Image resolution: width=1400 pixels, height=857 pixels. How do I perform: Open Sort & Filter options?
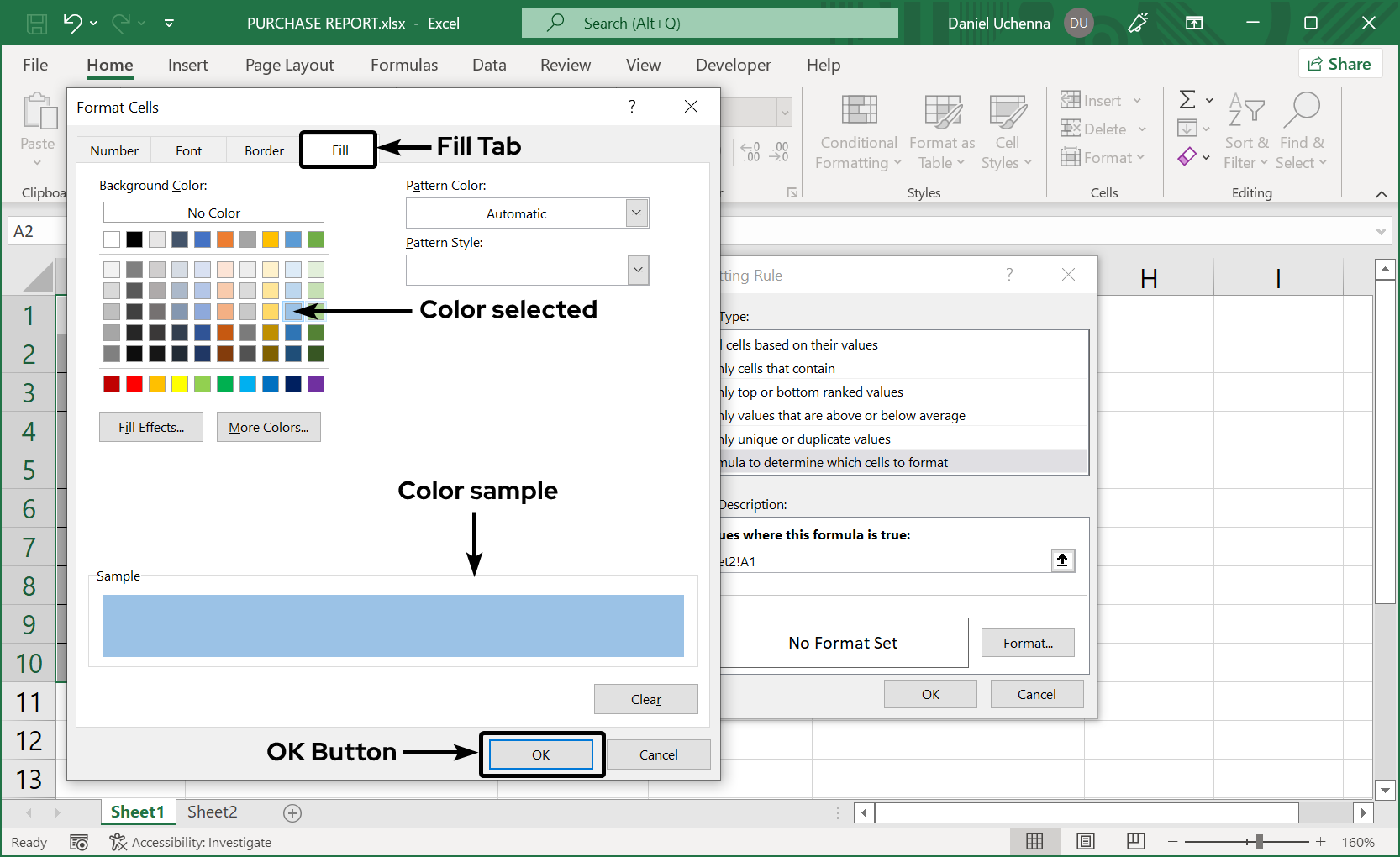pyautogui.click(x=1246, y=130)
